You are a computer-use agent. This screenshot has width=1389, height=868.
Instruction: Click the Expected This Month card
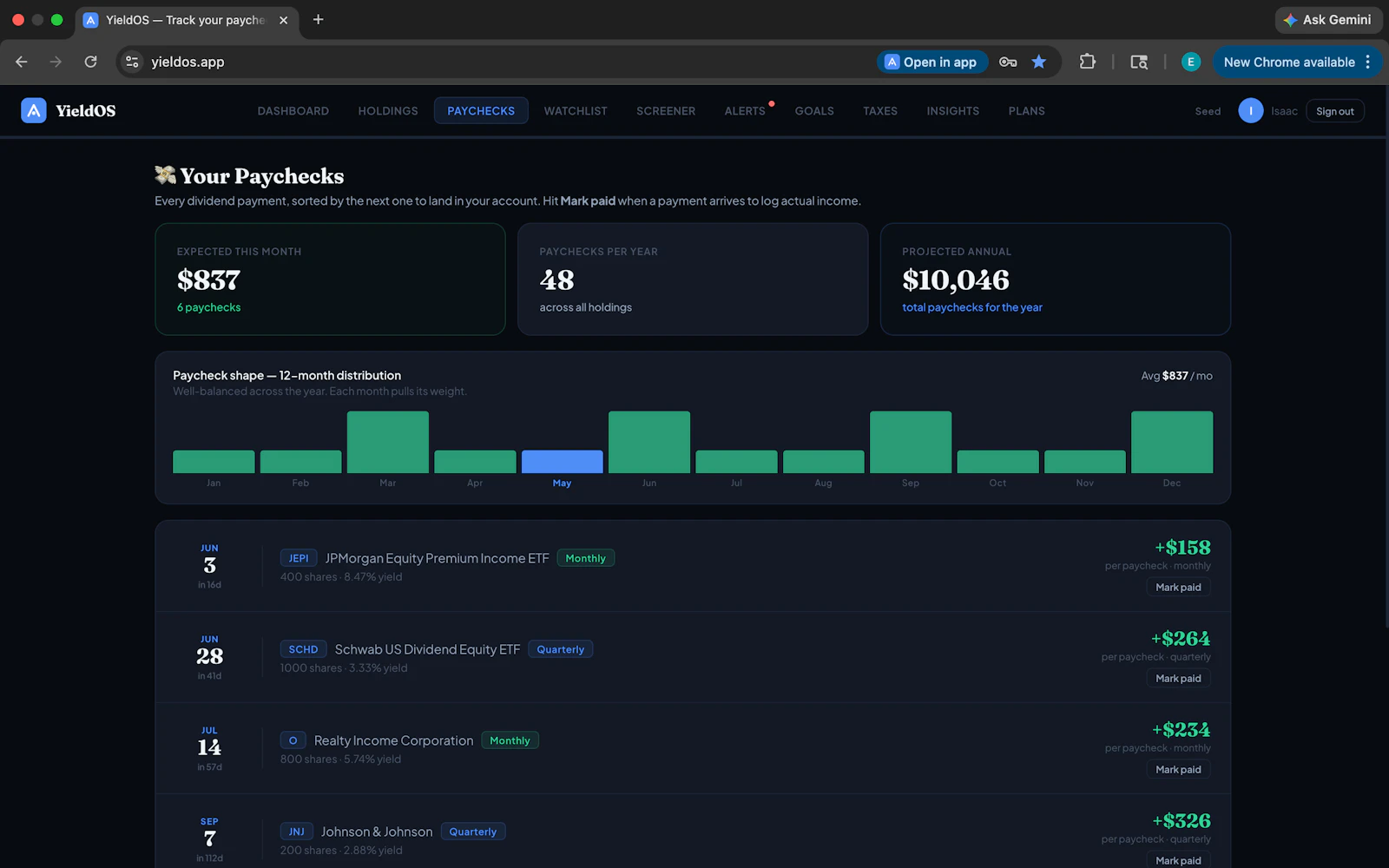point(330,279)
